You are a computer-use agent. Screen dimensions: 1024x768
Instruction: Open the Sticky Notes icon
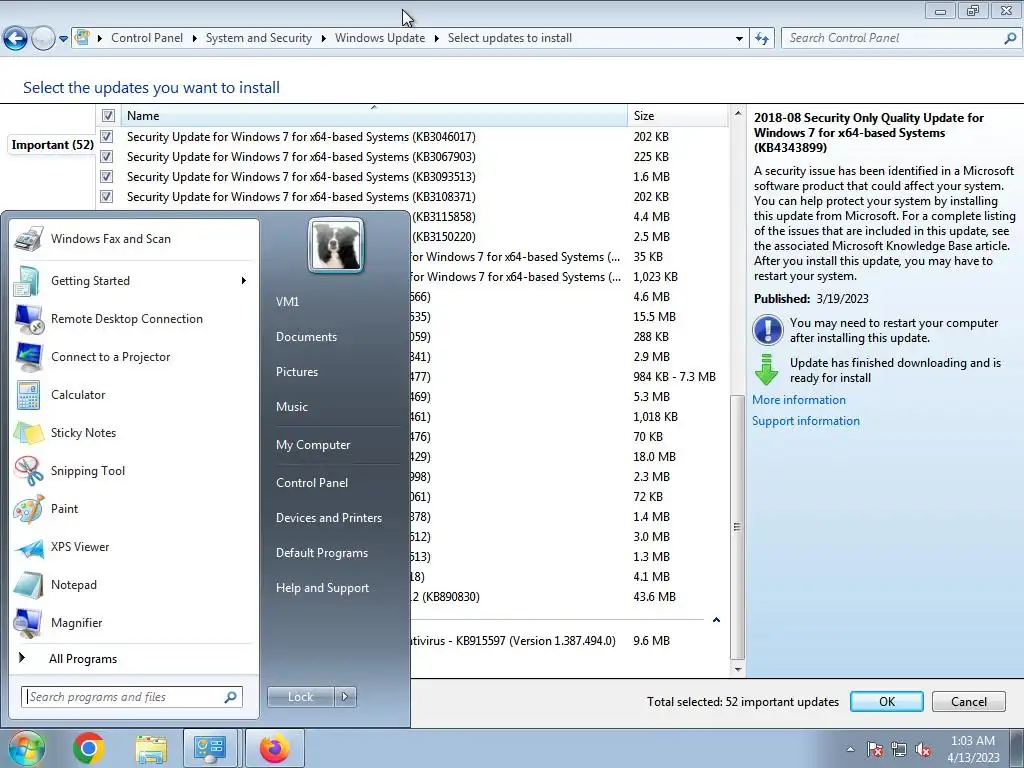(x=29, y=432)
